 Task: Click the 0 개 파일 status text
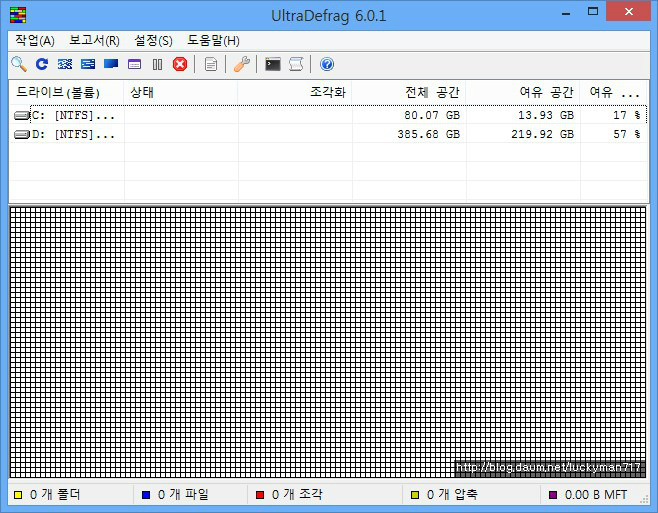pos(183,495)
